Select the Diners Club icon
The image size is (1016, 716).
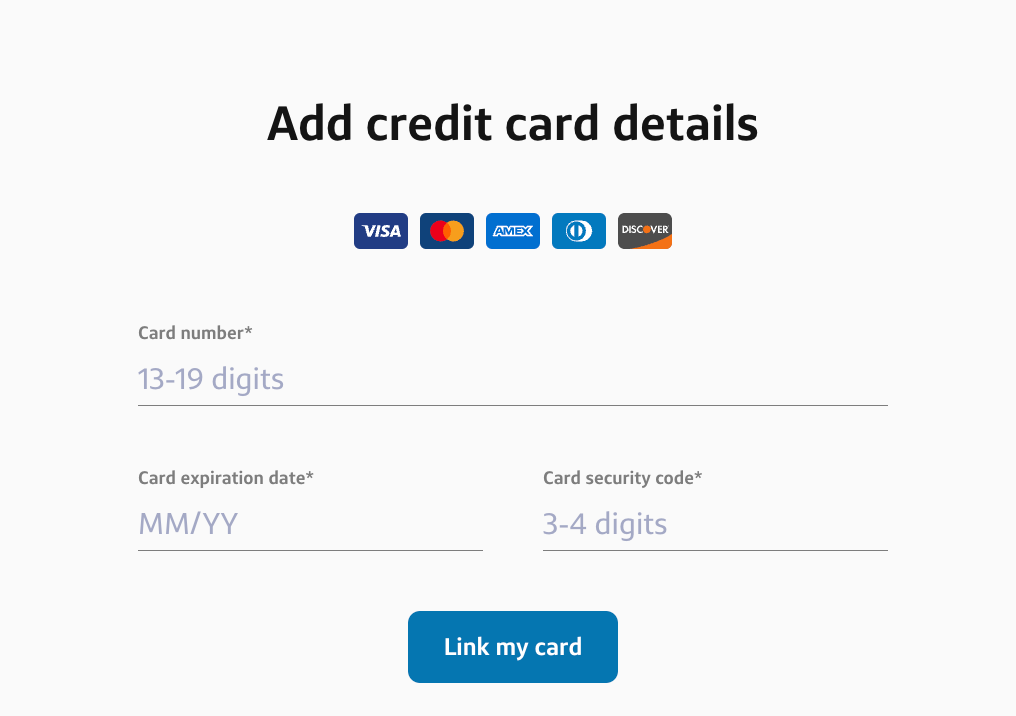pos(578,231)
